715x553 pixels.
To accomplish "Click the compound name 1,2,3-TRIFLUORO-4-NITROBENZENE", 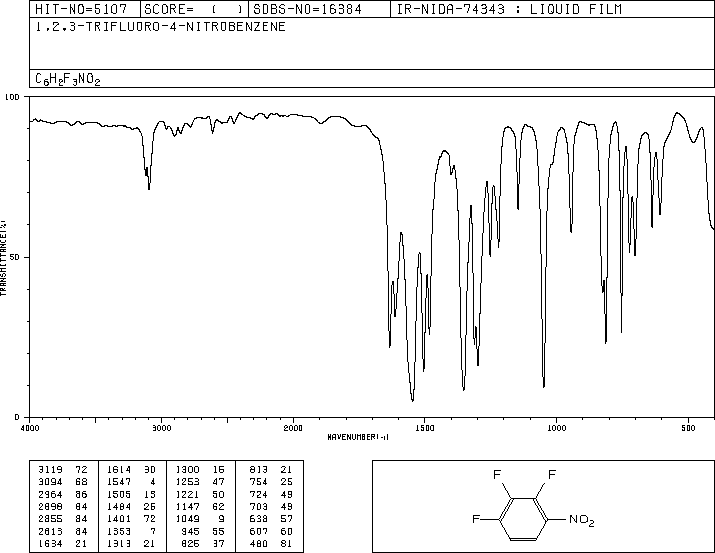I will coord(161,27).
